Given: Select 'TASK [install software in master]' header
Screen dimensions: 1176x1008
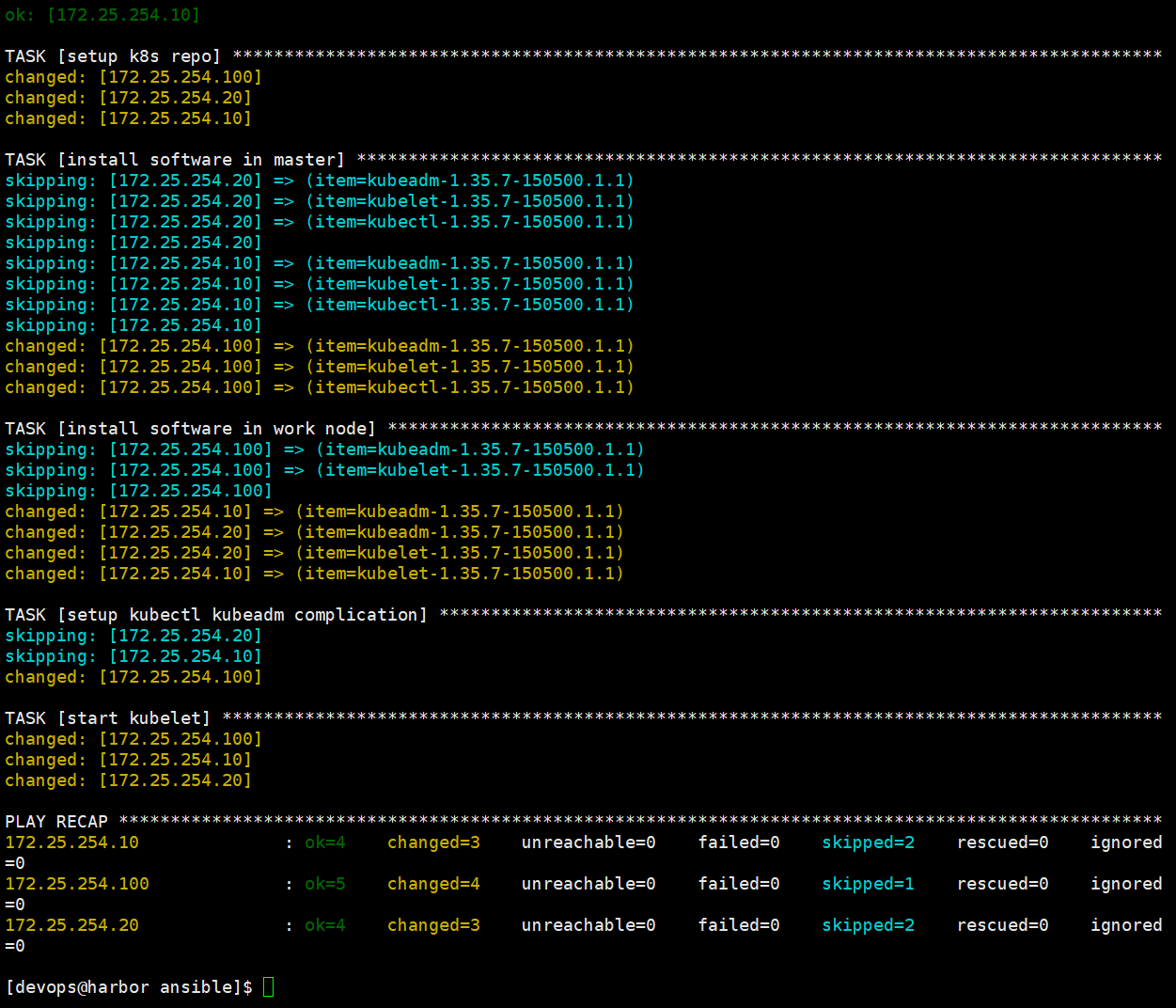Looking at the screenshot, I should [175, 160].
